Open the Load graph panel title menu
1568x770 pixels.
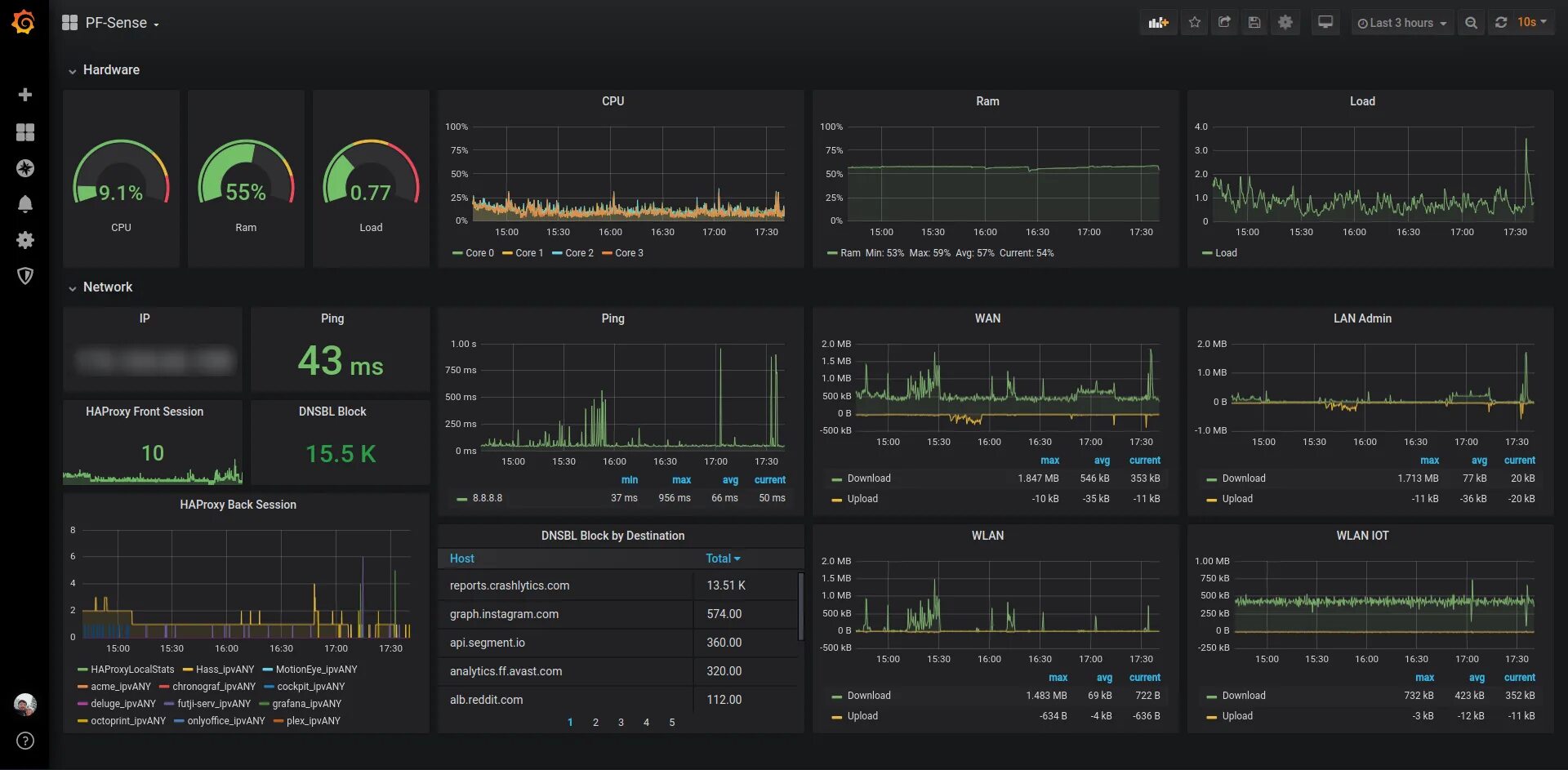pos(1362,101)
